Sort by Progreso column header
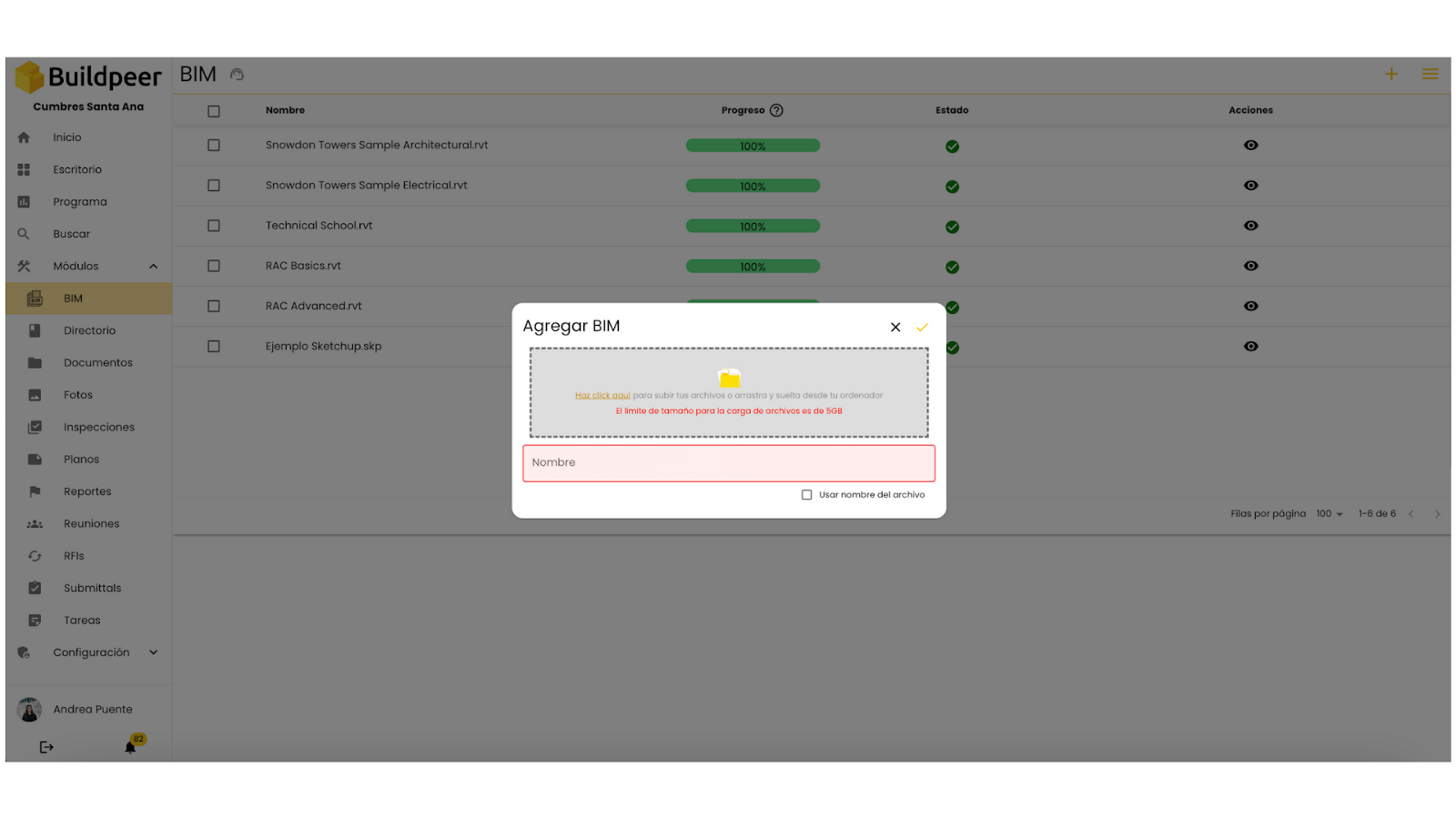The width and height of the screenshot is (1456, 819). click(743, 110)
